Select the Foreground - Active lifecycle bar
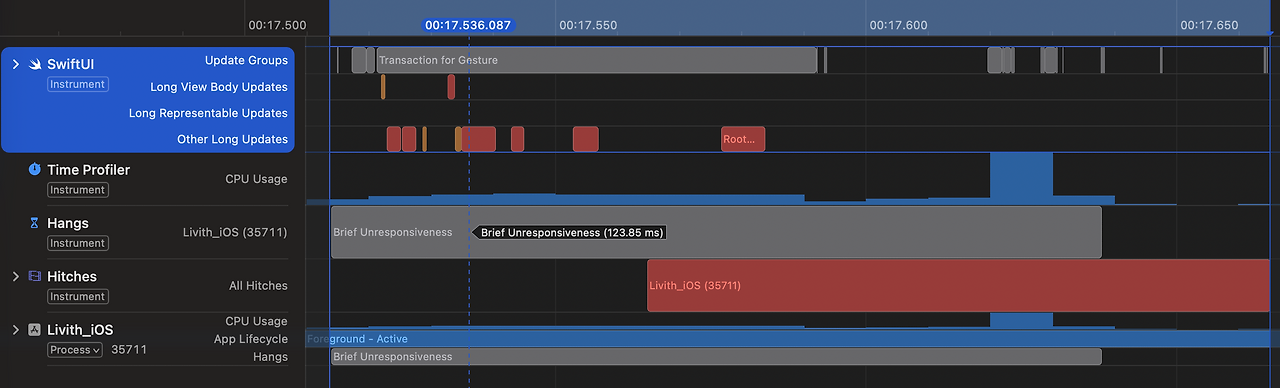Image resolution: width=1280 pixels, height=388 pixels. [793, 339]
